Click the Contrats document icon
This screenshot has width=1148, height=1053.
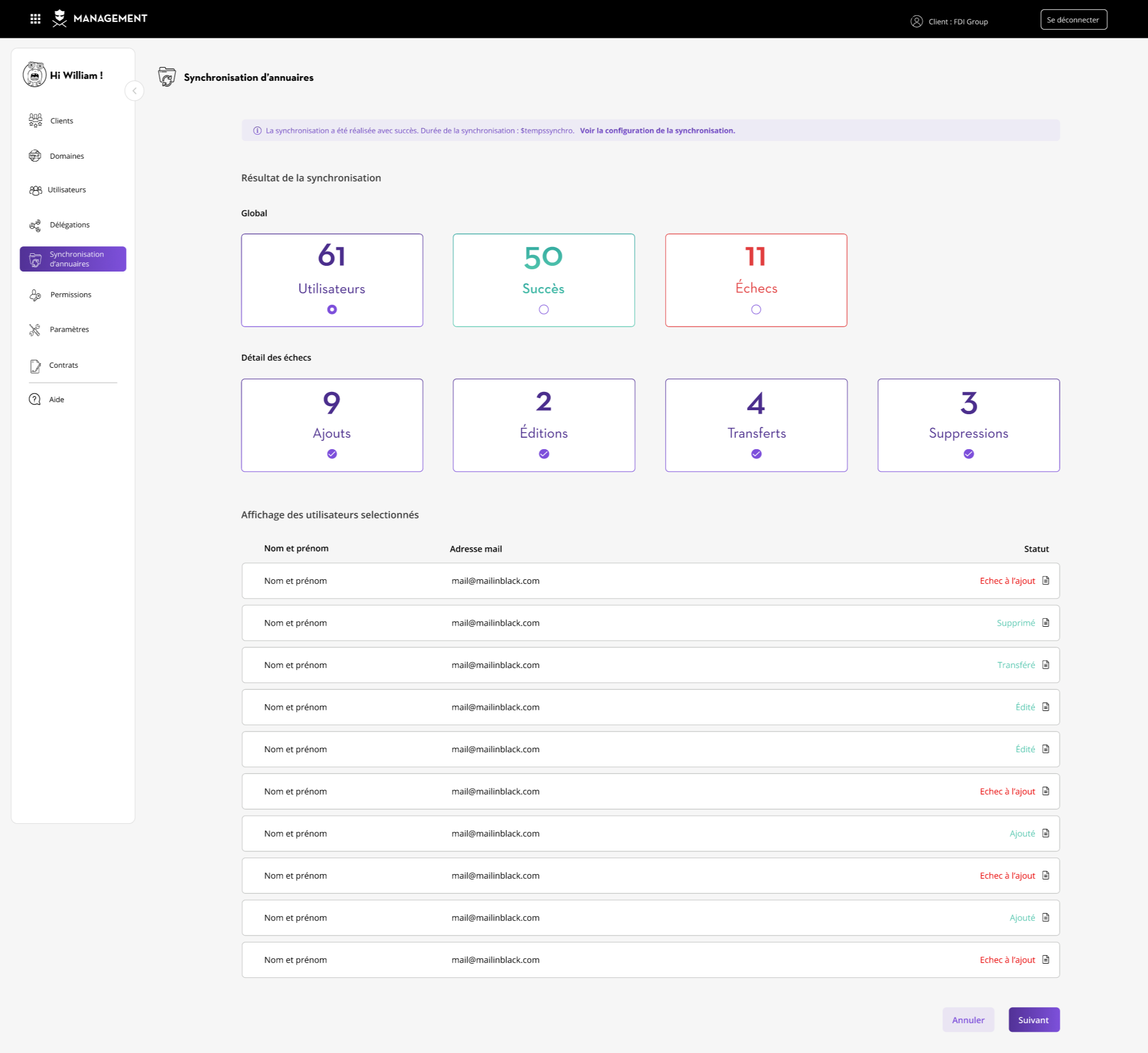coord(35,366)
